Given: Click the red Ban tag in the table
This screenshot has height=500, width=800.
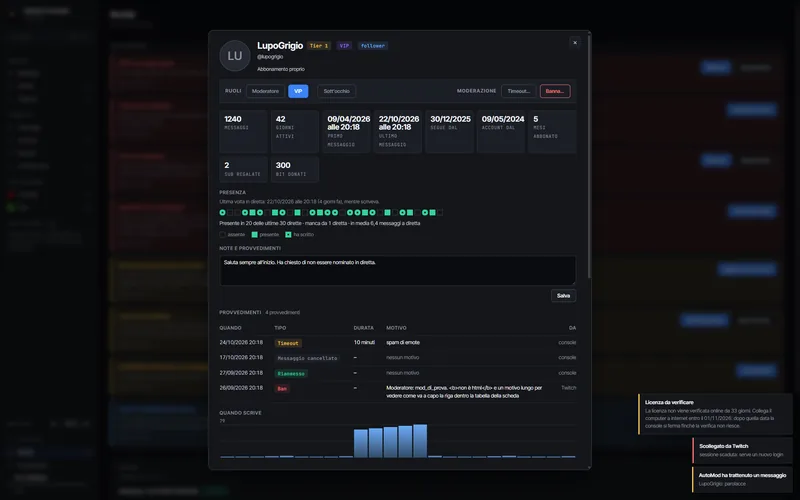Looking at the screenshot, I should pyautogui.click(x=282, y=389).
